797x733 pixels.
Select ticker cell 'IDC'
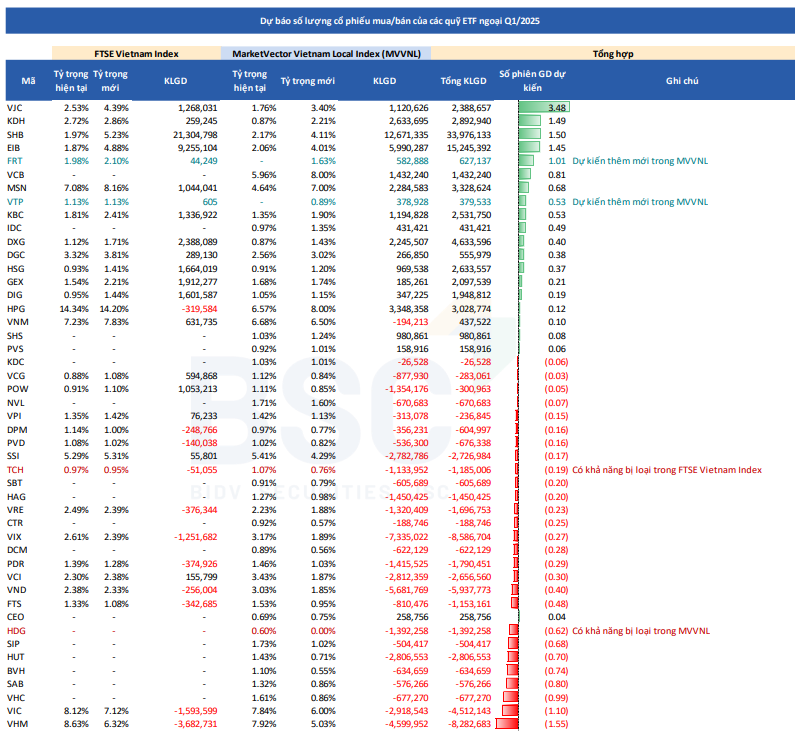click(x=14, y=228)
